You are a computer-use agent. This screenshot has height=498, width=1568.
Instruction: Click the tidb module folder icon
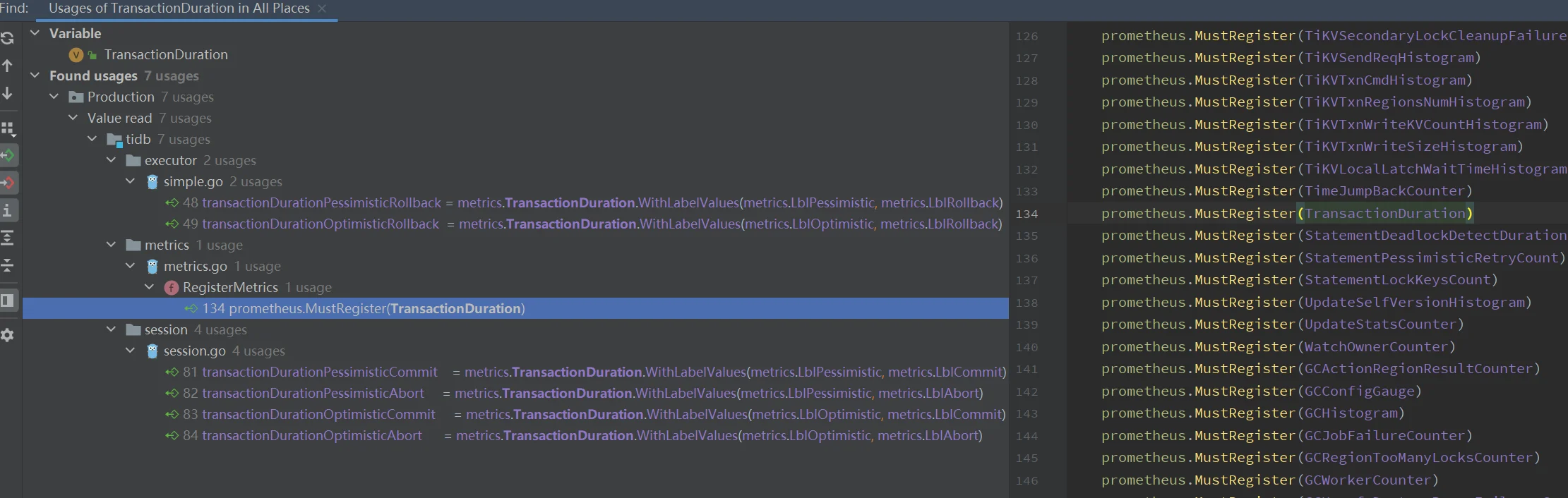[x=114, y=140]
